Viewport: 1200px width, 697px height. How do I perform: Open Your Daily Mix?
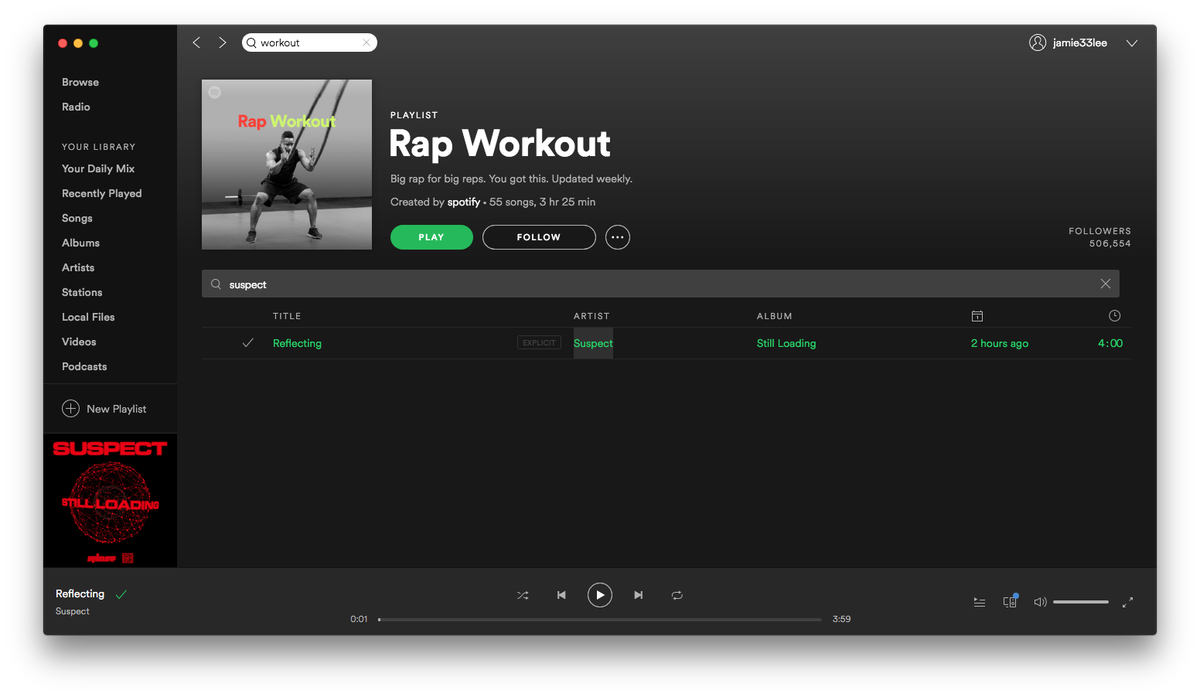pos(98,169)
